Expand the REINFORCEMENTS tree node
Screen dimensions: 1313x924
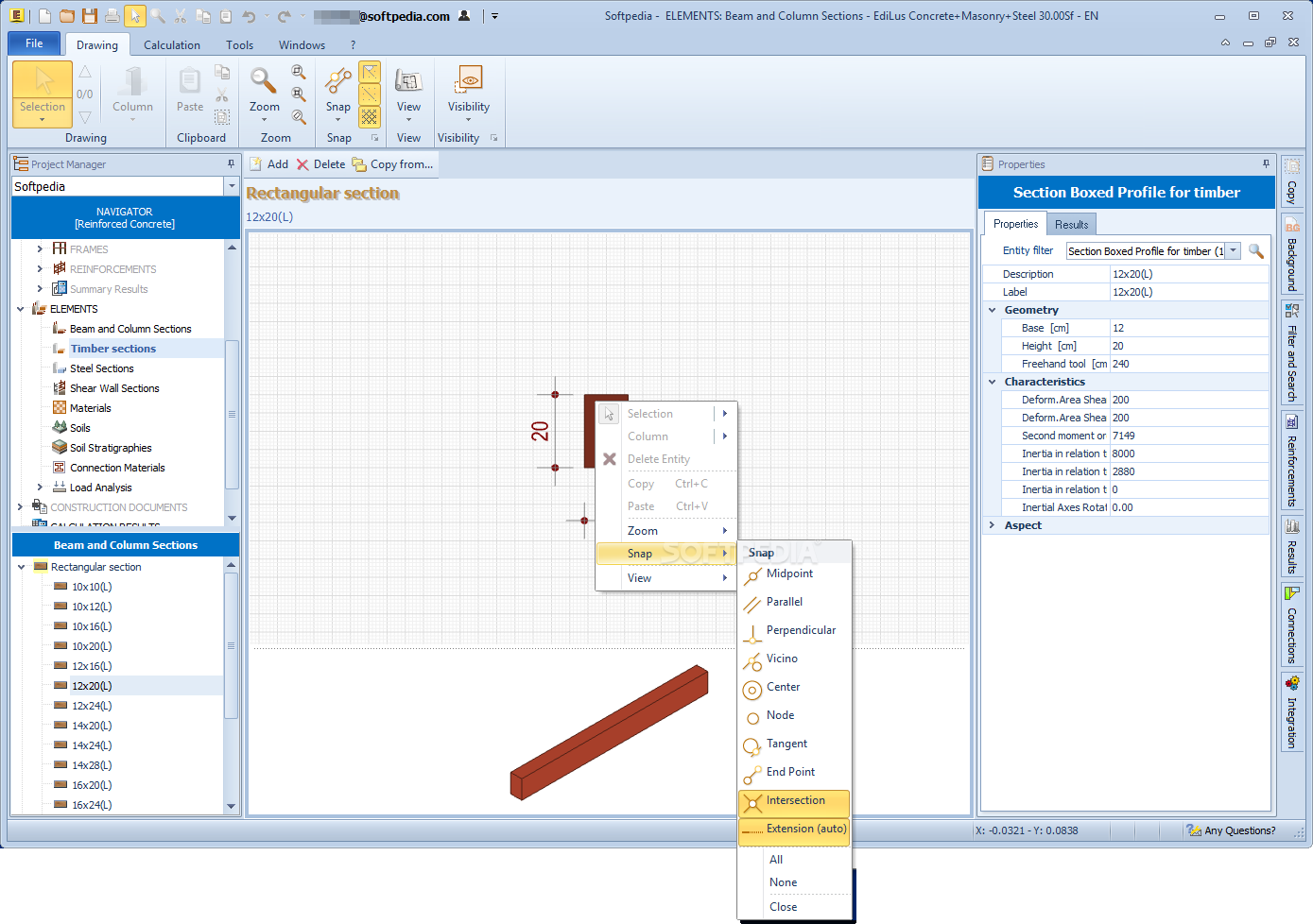pos(40,269)
